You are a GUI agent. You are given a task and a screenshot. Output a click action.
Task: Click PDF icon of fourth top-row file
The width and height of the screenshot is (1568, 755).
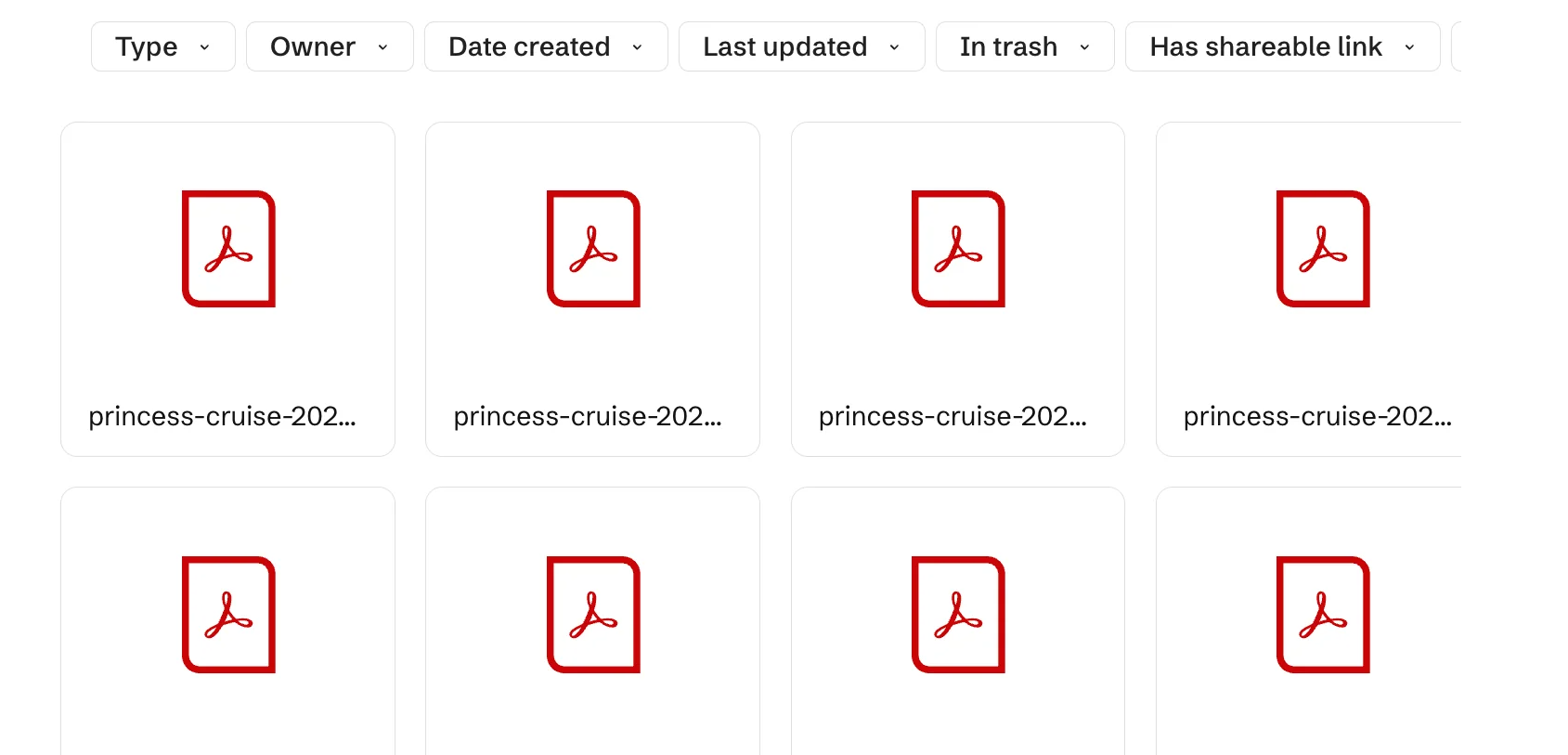click(x=1323, y=249)
